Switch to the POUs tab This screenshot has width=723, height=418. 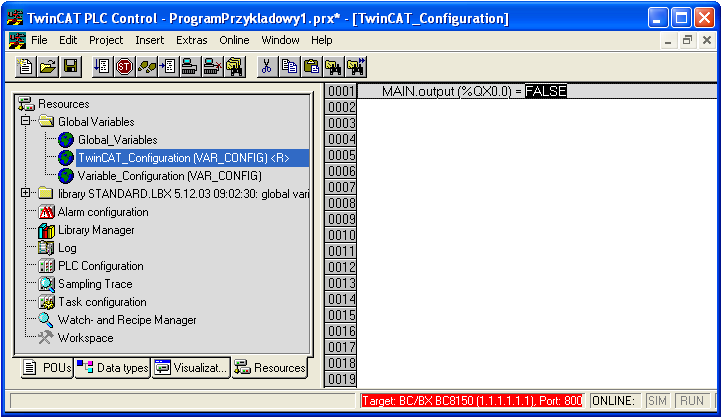coord(47,368)
